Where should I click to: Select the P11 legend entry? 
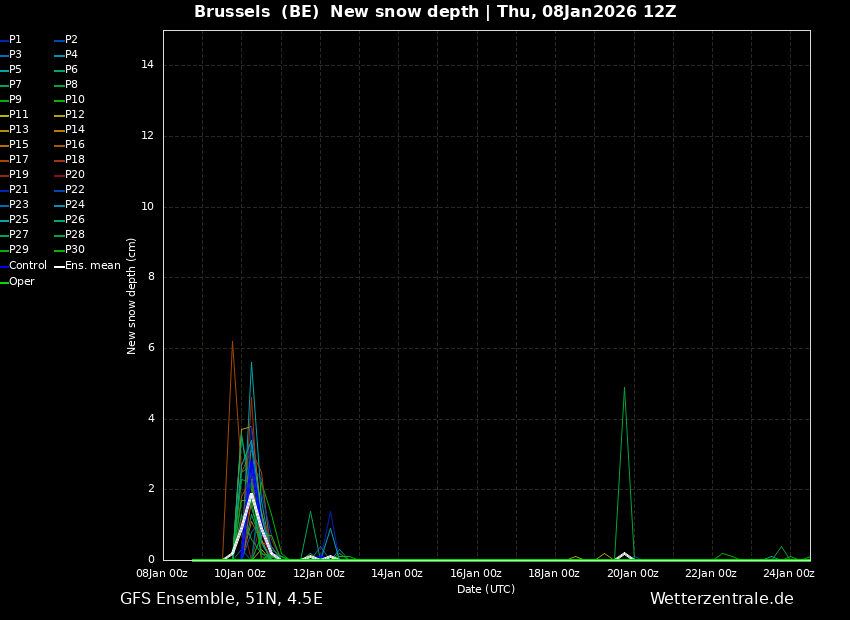click(14, 115)
